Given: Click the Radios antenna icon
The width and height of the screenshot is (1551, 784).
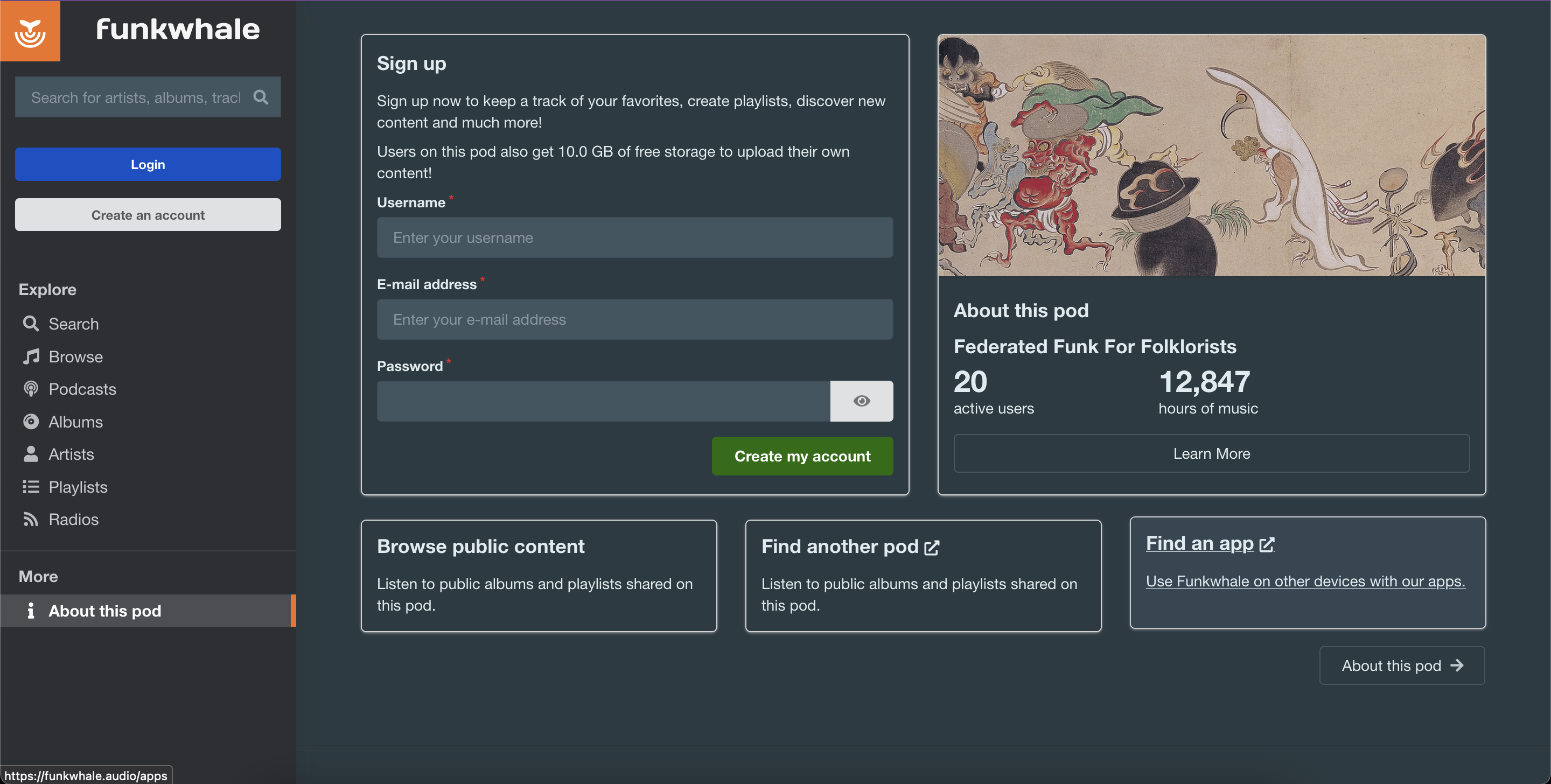Looking at the screenshot, I should (x=31, y=519).
